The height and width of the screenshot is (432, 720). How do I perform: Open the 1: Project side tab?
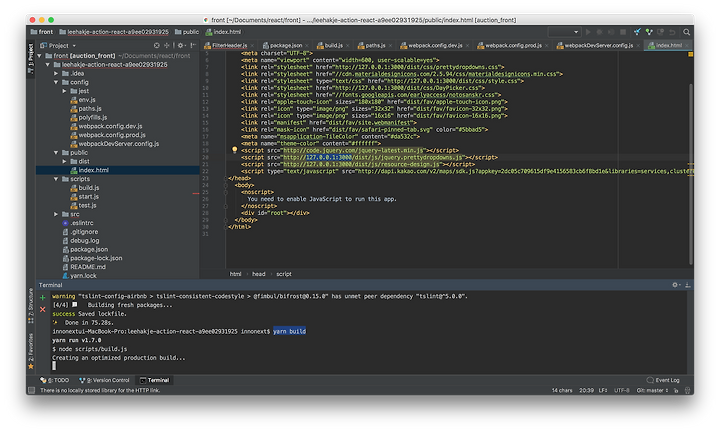click(x=31, y=58)
